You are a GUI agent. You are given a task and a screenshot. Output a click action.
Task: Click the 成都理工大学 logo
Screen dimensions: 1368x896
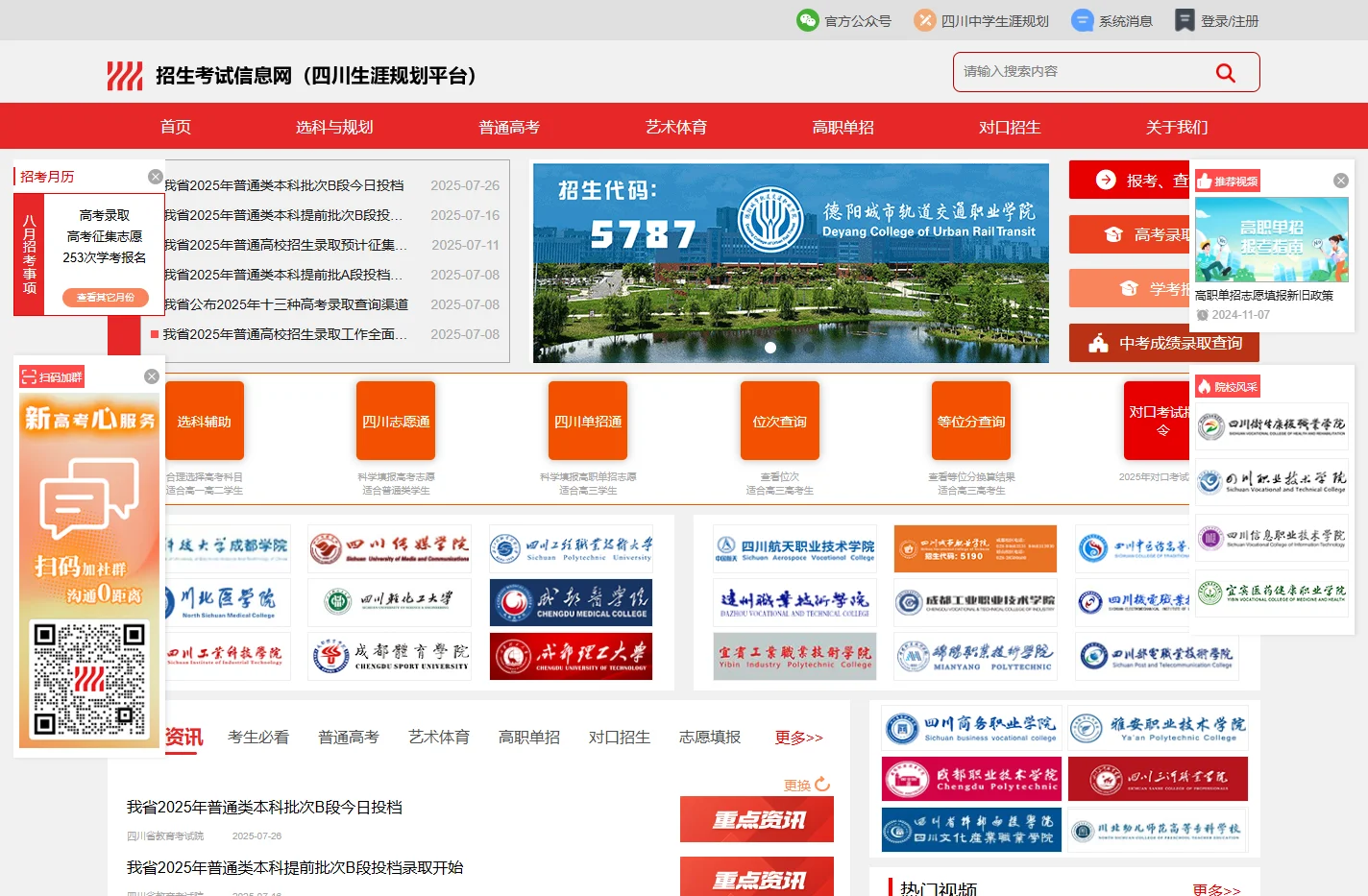click(572, 656)
